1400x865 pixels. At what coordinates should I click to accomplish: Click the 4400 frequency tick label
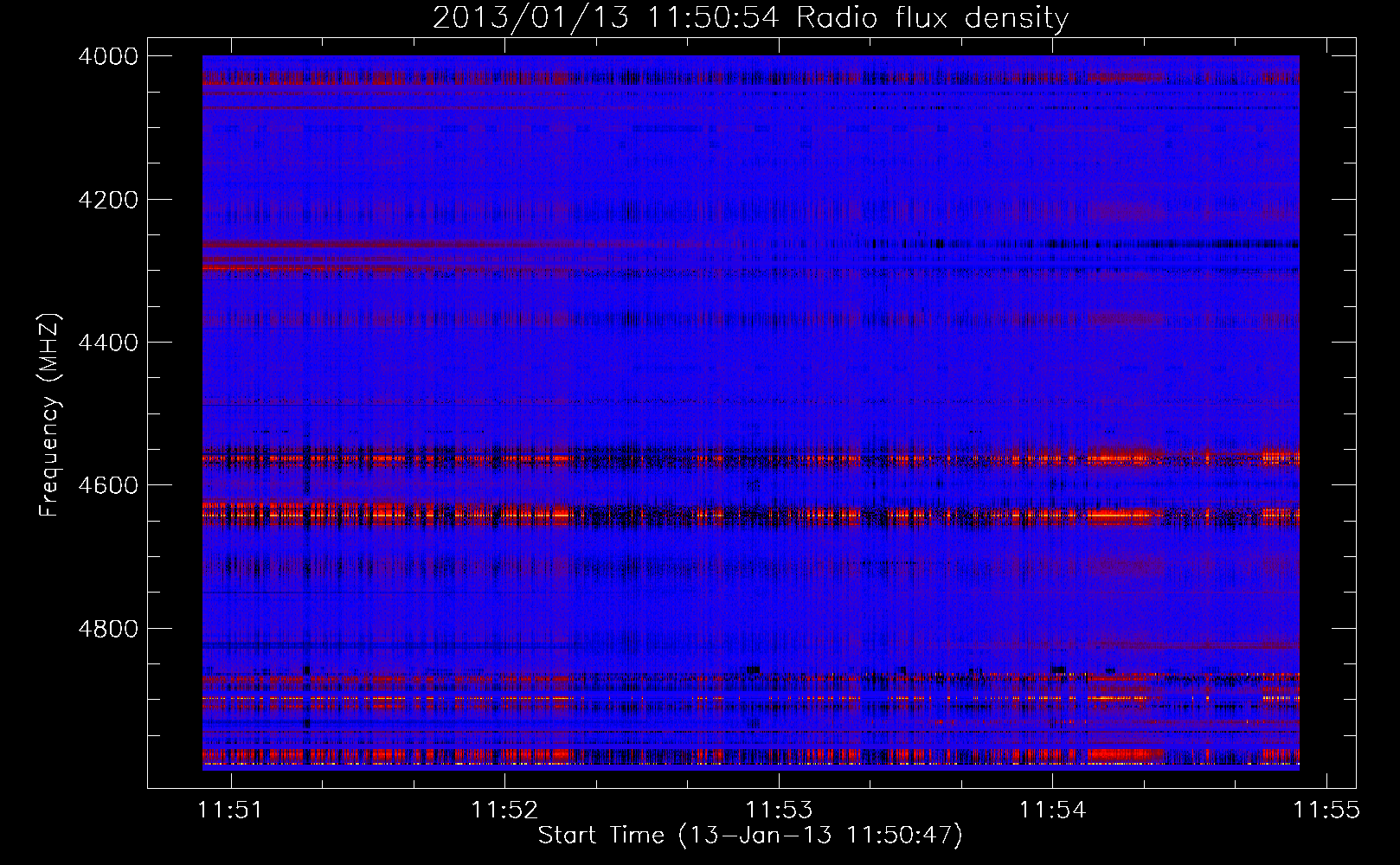(108, 343)
